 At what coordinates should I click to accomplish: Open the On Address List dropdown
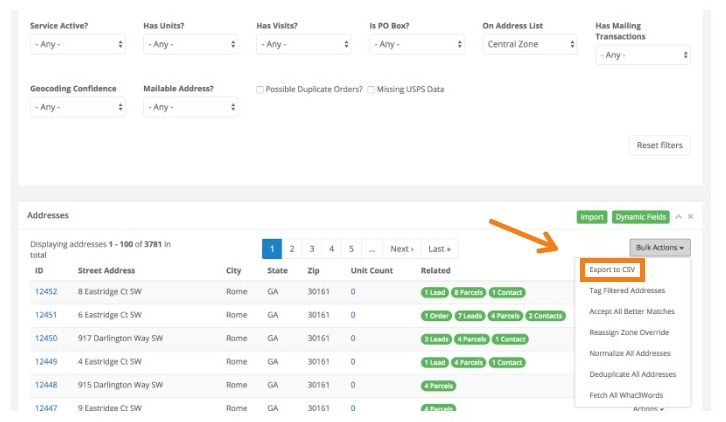[528, 44]
